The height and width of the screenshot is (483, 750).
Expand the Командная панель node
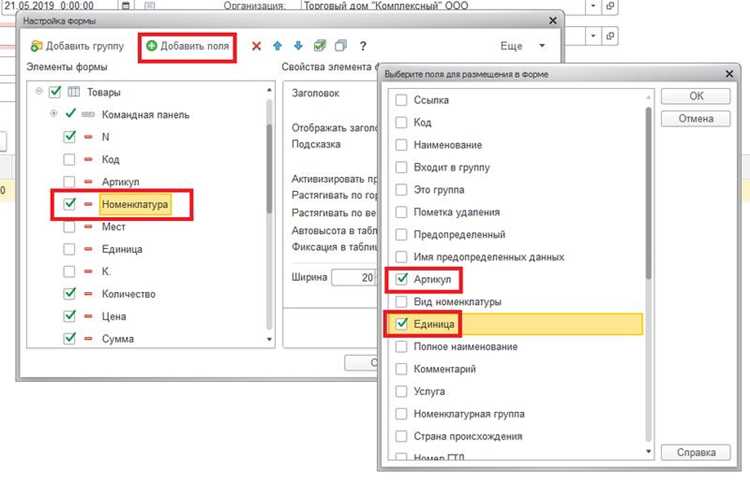pyautogui.click(x=54, y=114)
